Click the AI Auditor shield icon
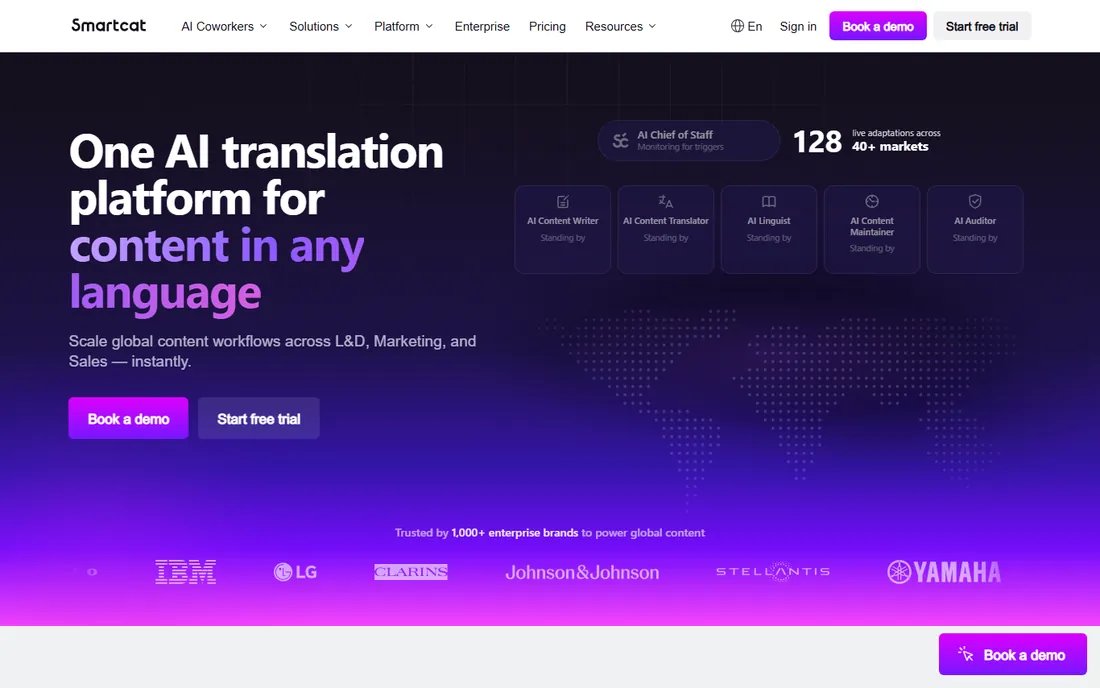The height and width of the screenshot is (688, 1100). point(975,201)
